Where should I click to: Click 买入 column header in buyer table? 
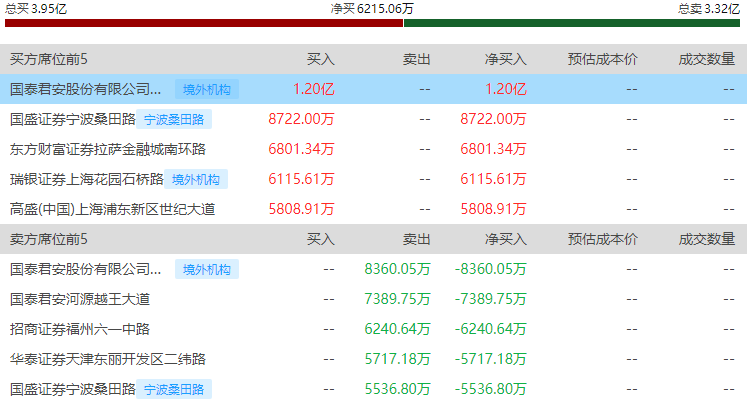click(321, 59)
